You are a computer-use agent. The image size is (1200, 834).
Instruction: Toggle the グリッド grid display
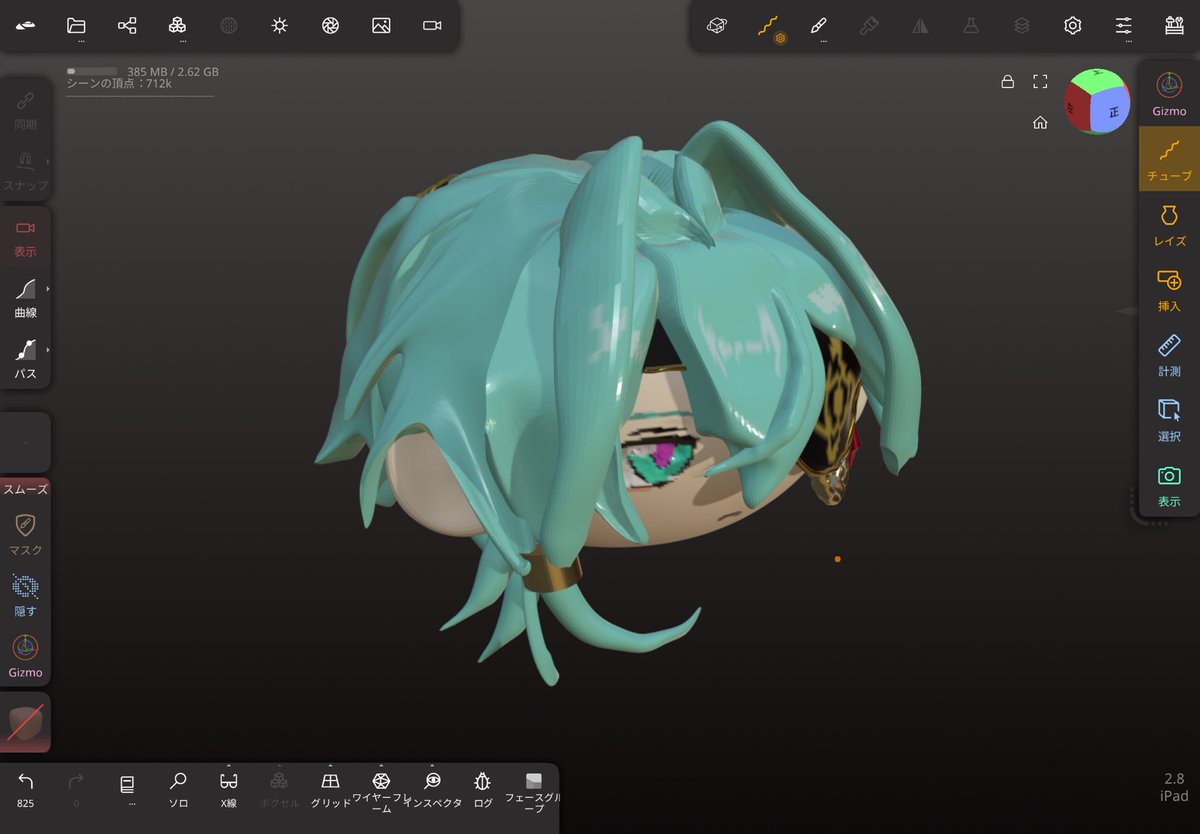tap(331, 788)
